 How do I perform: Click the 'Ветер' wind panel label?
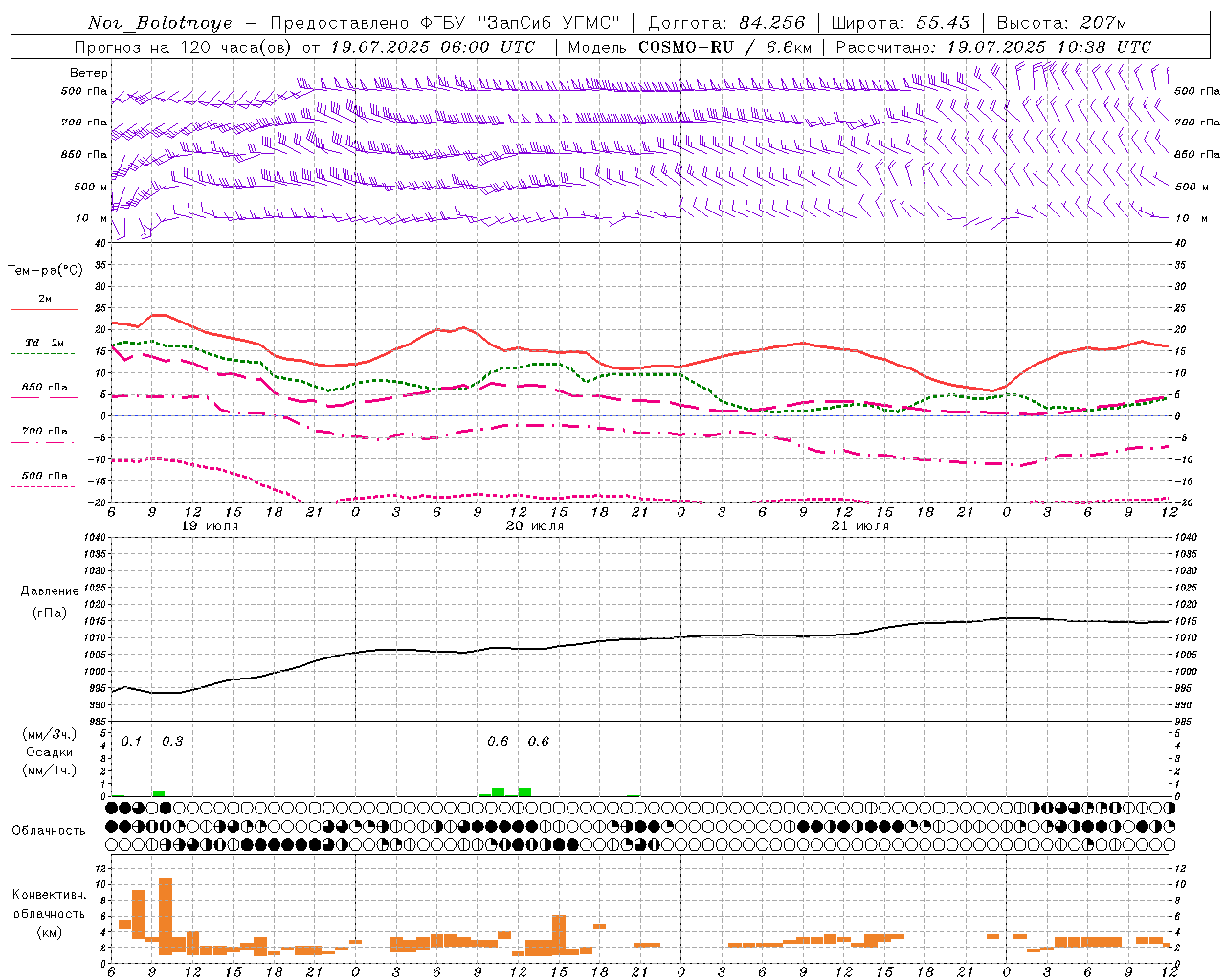pos(89,73)
